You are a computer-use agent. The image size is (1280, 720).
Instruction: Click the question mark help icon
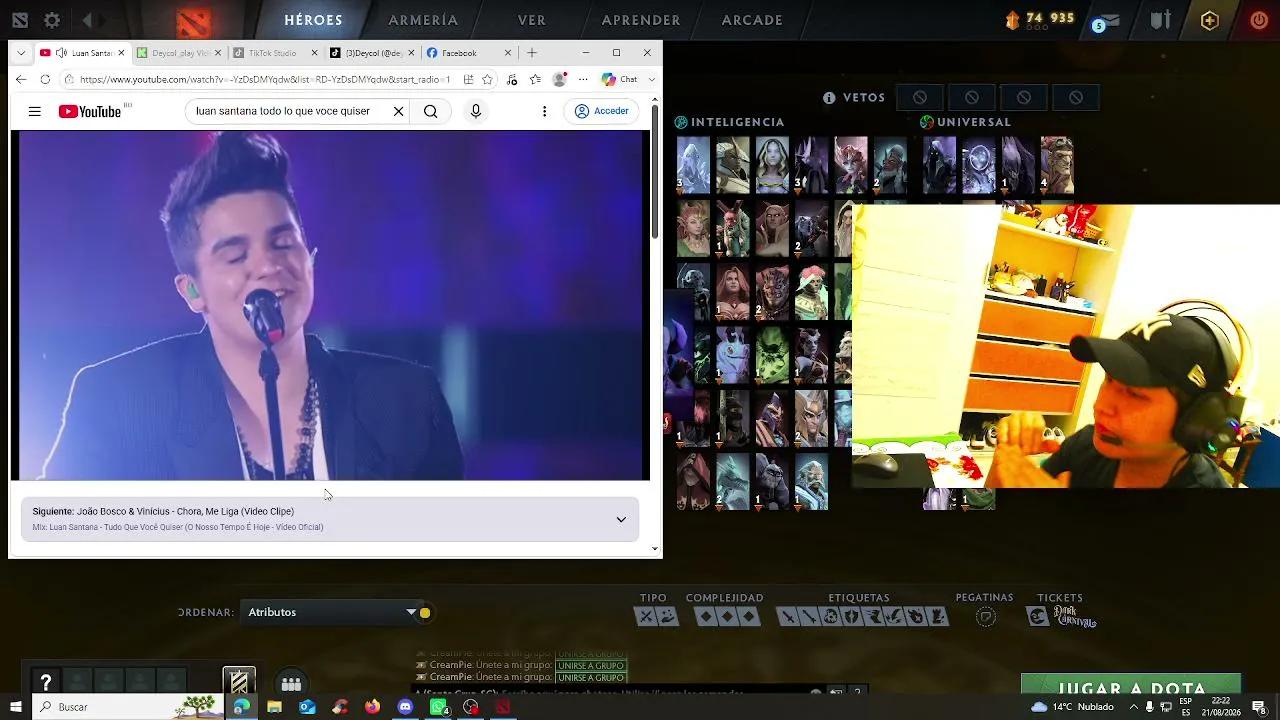[46, 683]
